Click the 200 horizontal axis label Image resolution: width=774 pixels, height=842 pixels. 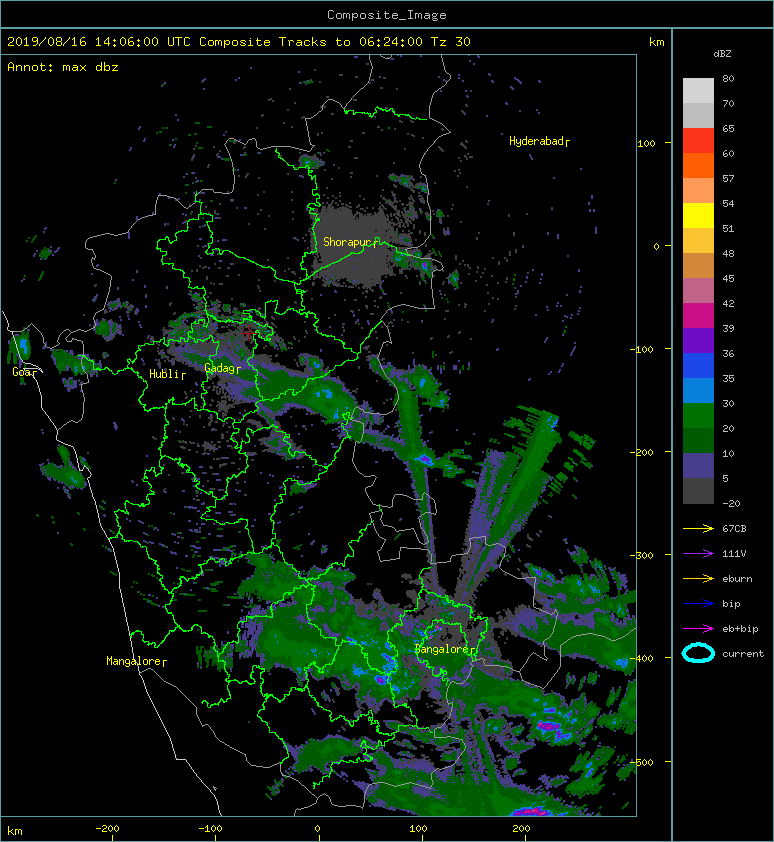click(x=521, y=829)
